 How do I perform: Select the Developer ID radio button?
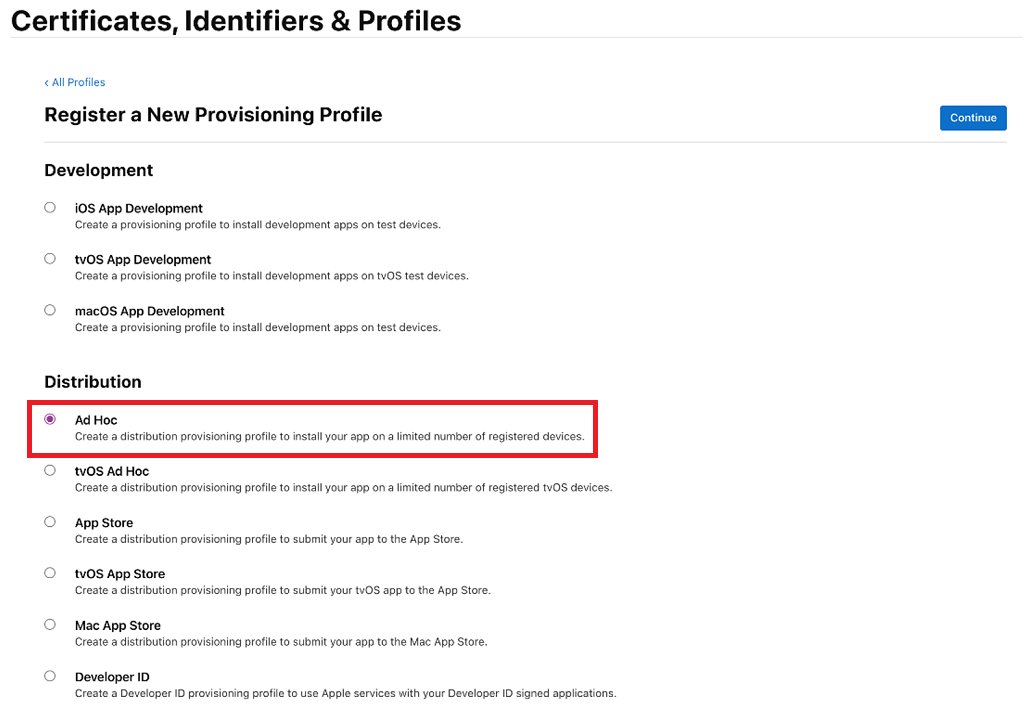[x=50, y=675]
